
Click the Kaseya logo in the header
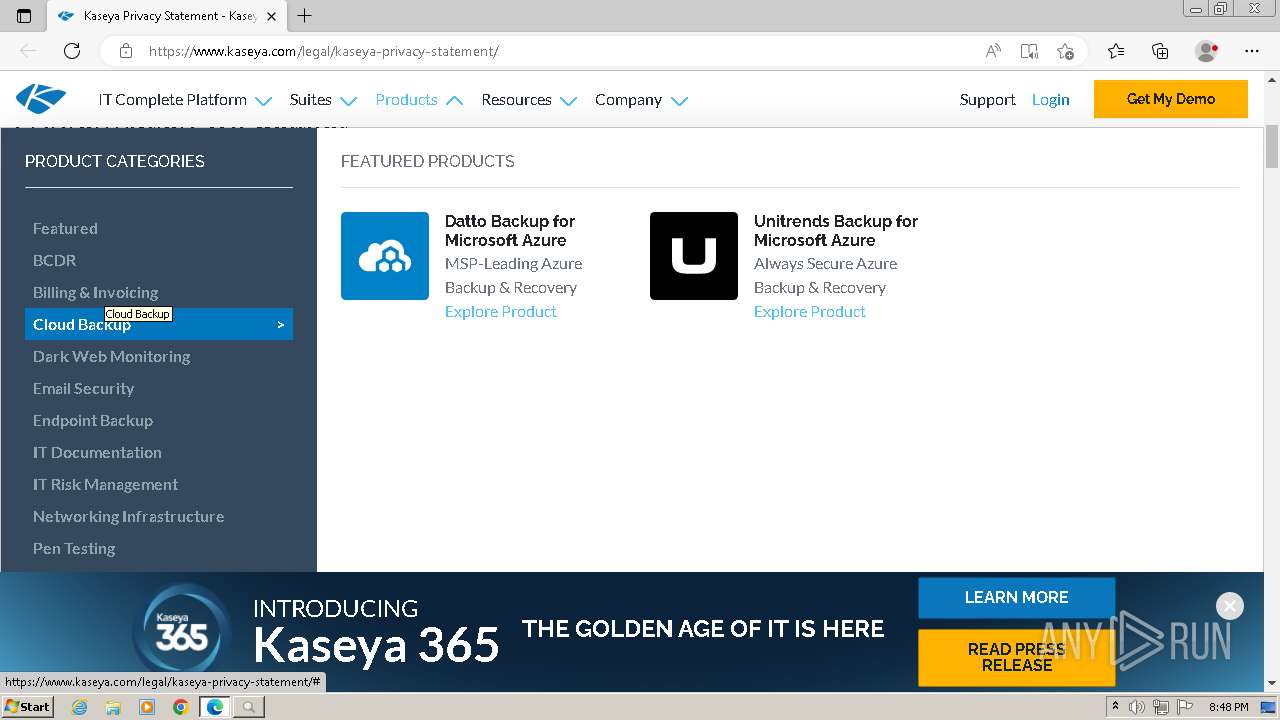click(41, 99)
